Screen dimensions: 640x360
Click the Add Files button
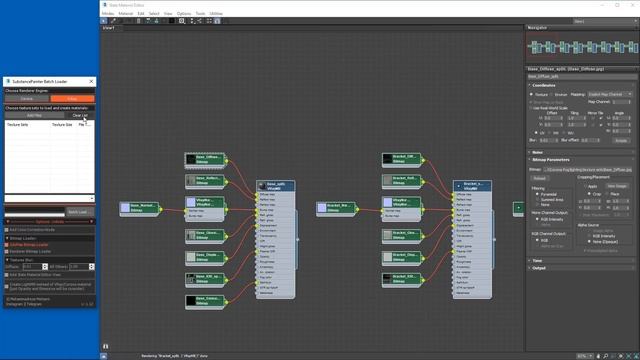34,116
